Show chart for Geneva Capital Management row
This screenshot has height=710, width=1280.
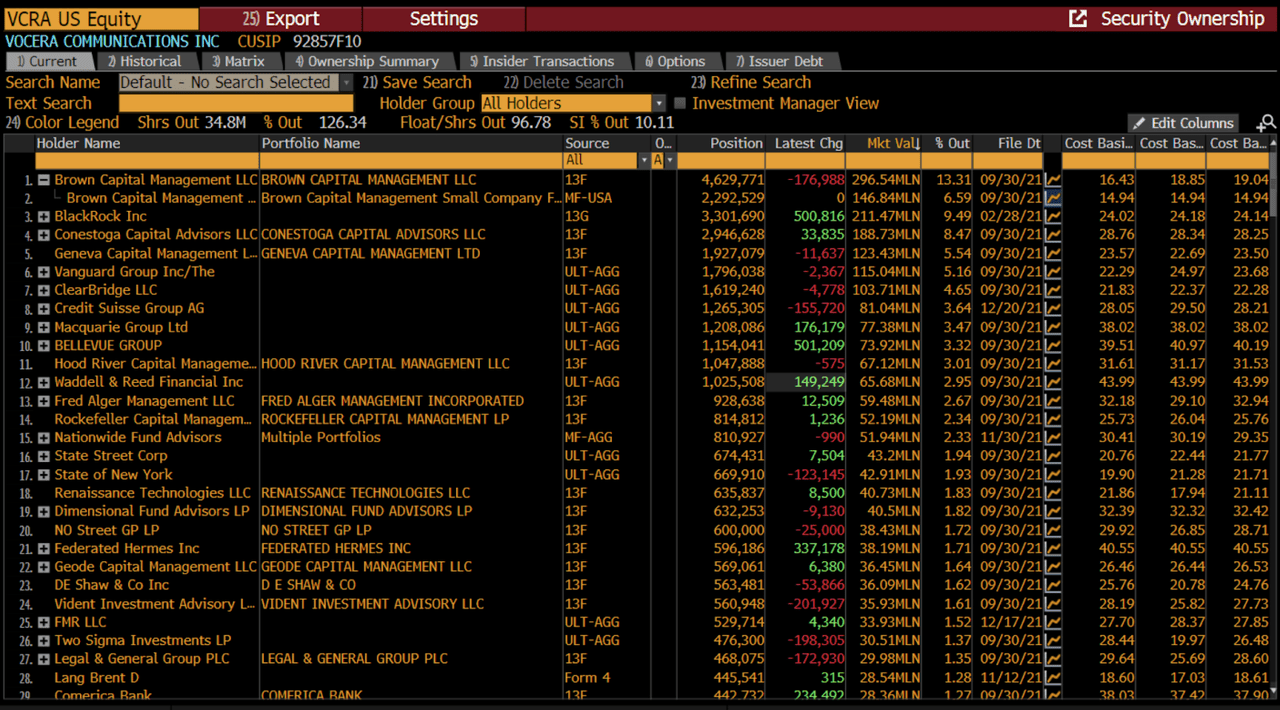[x=1053, y=253]
